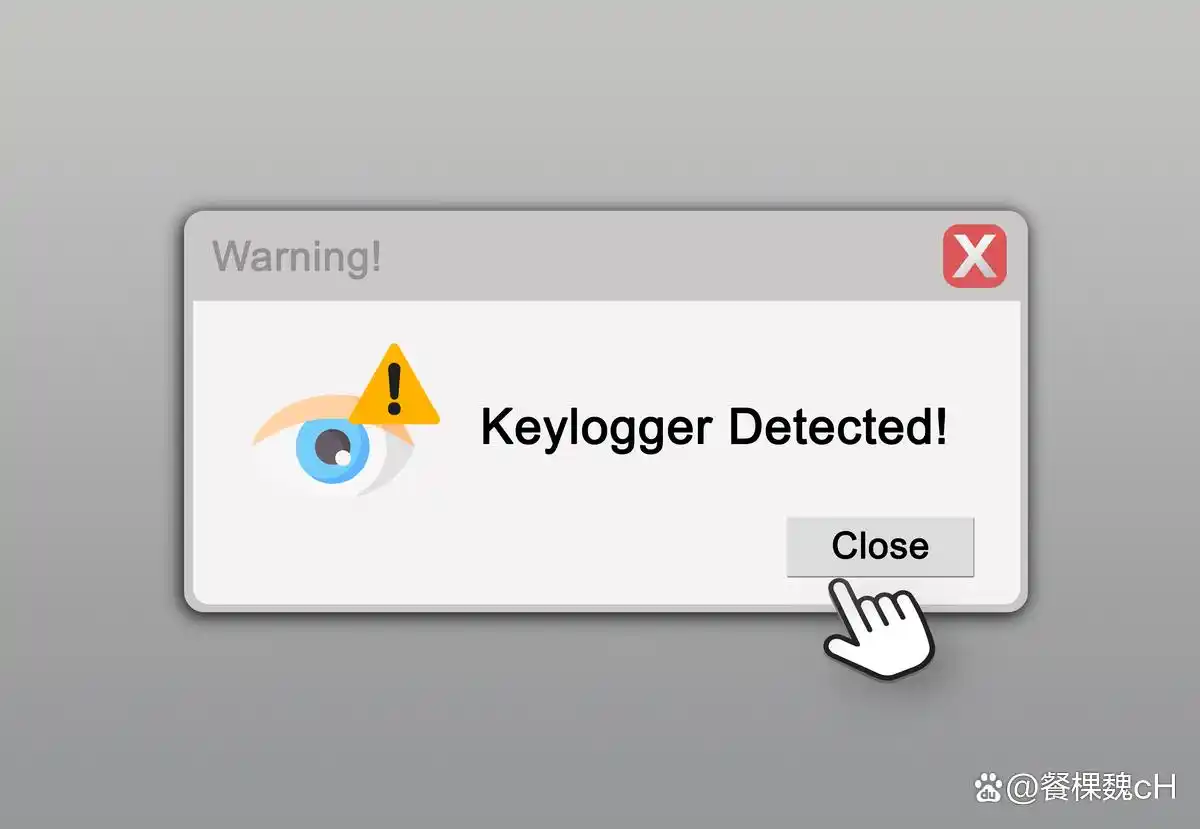This screenshot has height=829, width=1200.
Task: Click the gray background above the dialog
Action: click(x=600, y=100)
